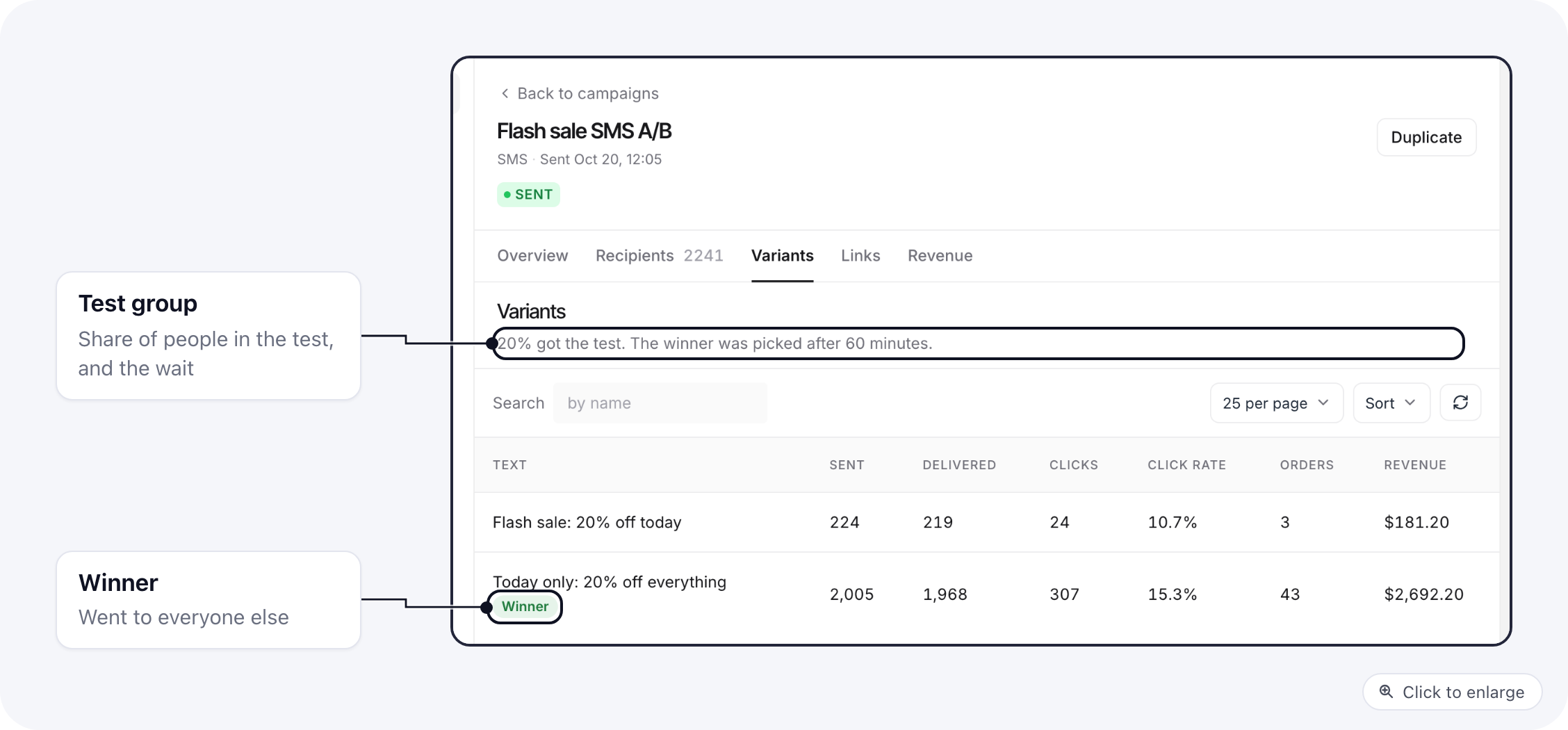
Task: Click the '20% got the test' description
Action: [714, 343]
